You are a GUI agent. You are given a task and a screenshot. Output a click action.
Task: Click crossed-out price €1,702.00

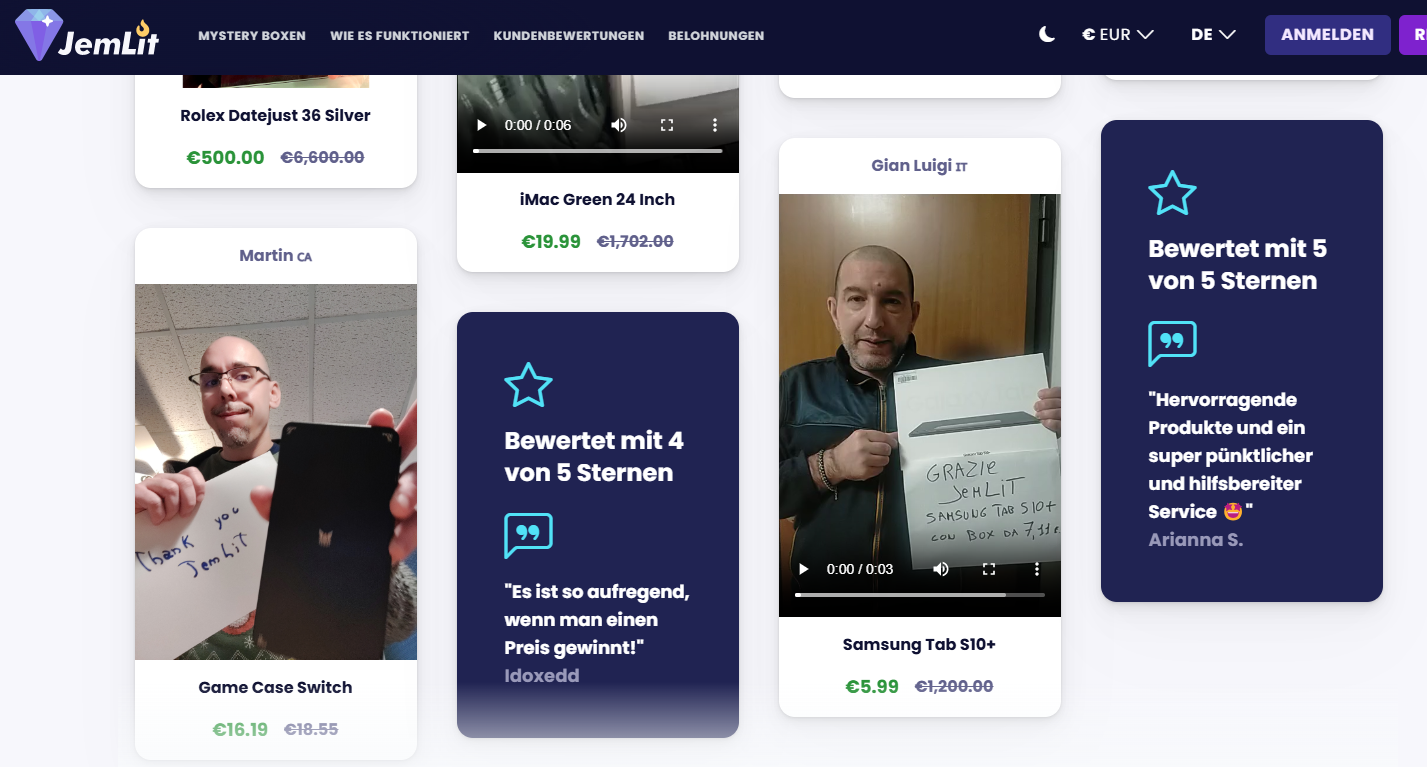point(635,241)
